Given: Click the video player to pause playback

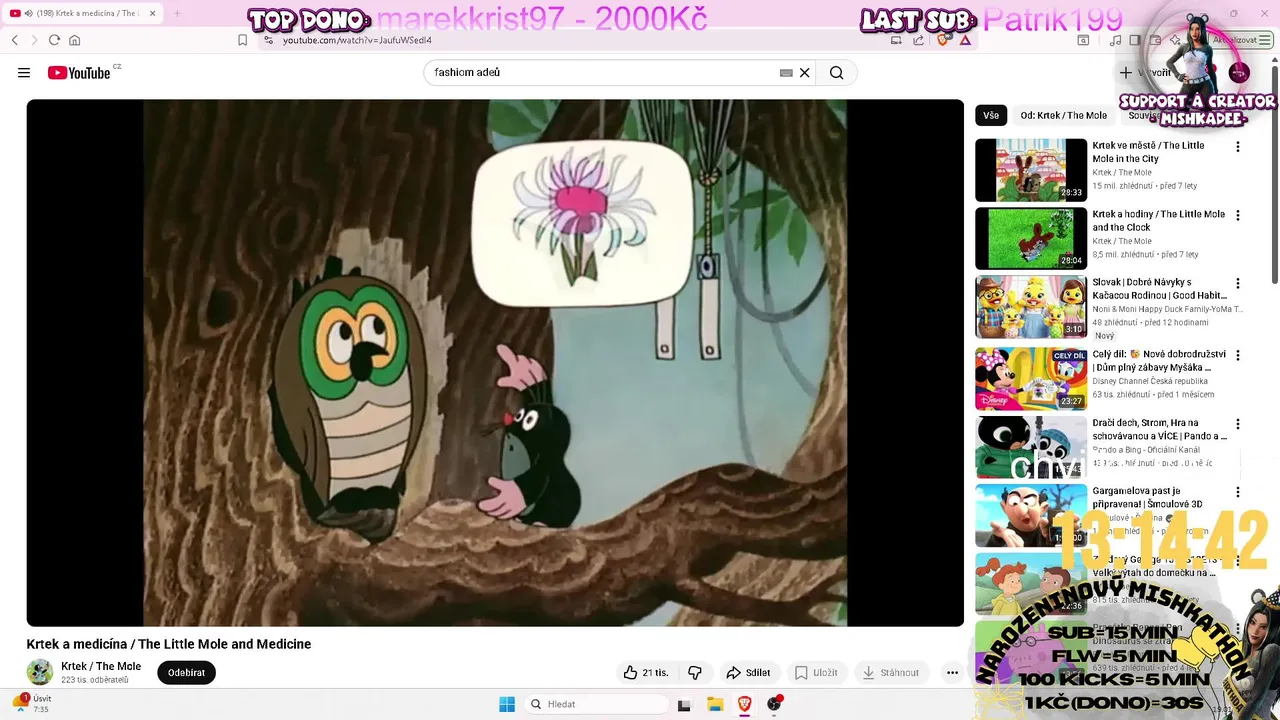Looking at the screenshot, I should coord(495,363).
